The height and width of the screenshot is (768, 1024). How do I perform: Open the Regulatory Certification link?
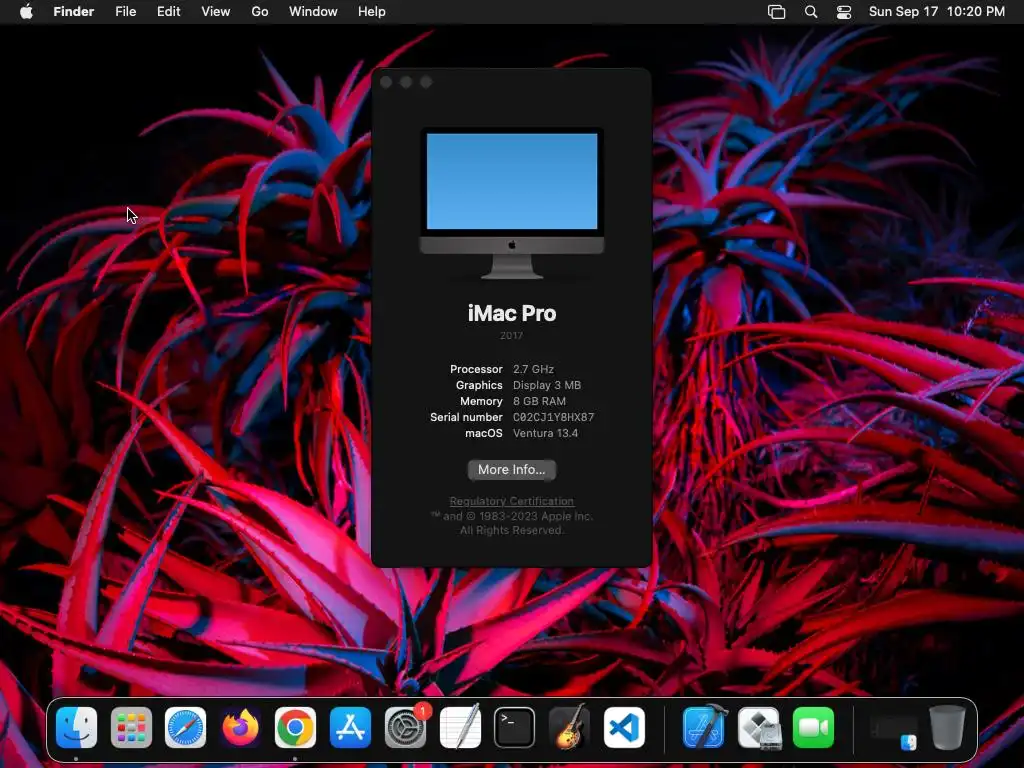coord(511,501)
